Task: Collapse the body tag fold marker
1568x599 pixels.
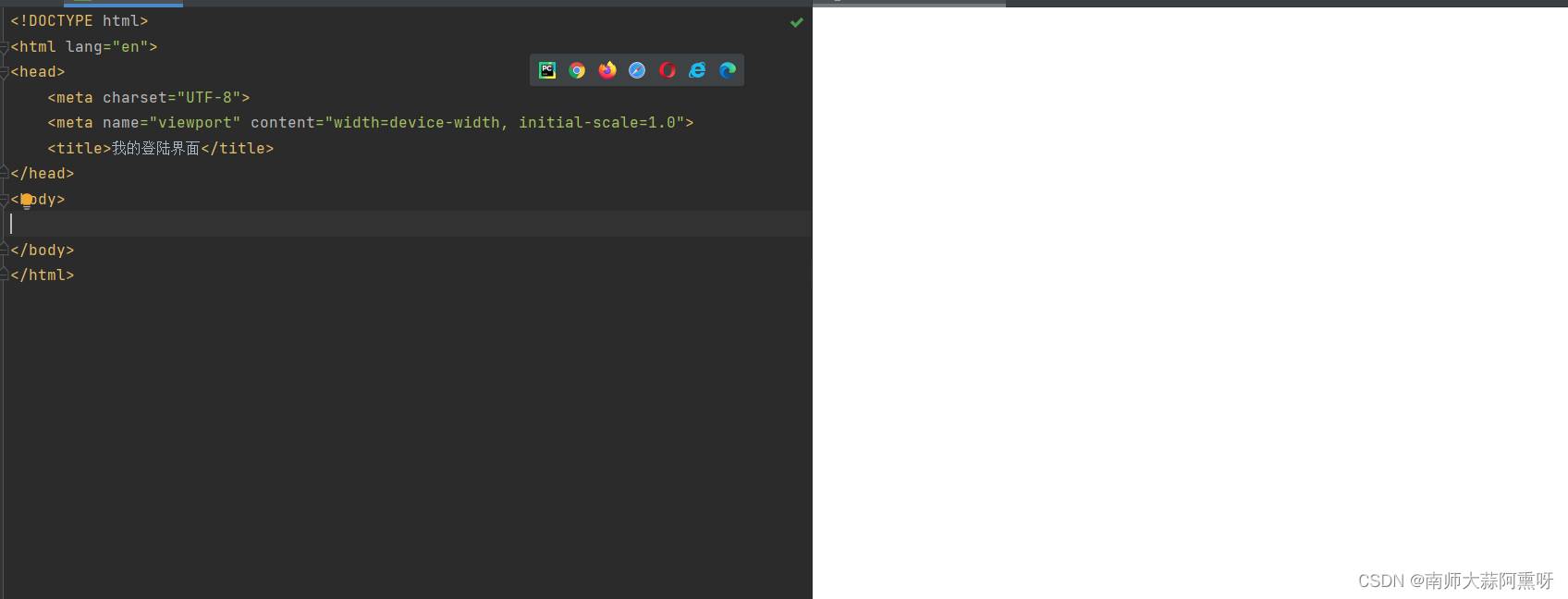Action: 4,200
